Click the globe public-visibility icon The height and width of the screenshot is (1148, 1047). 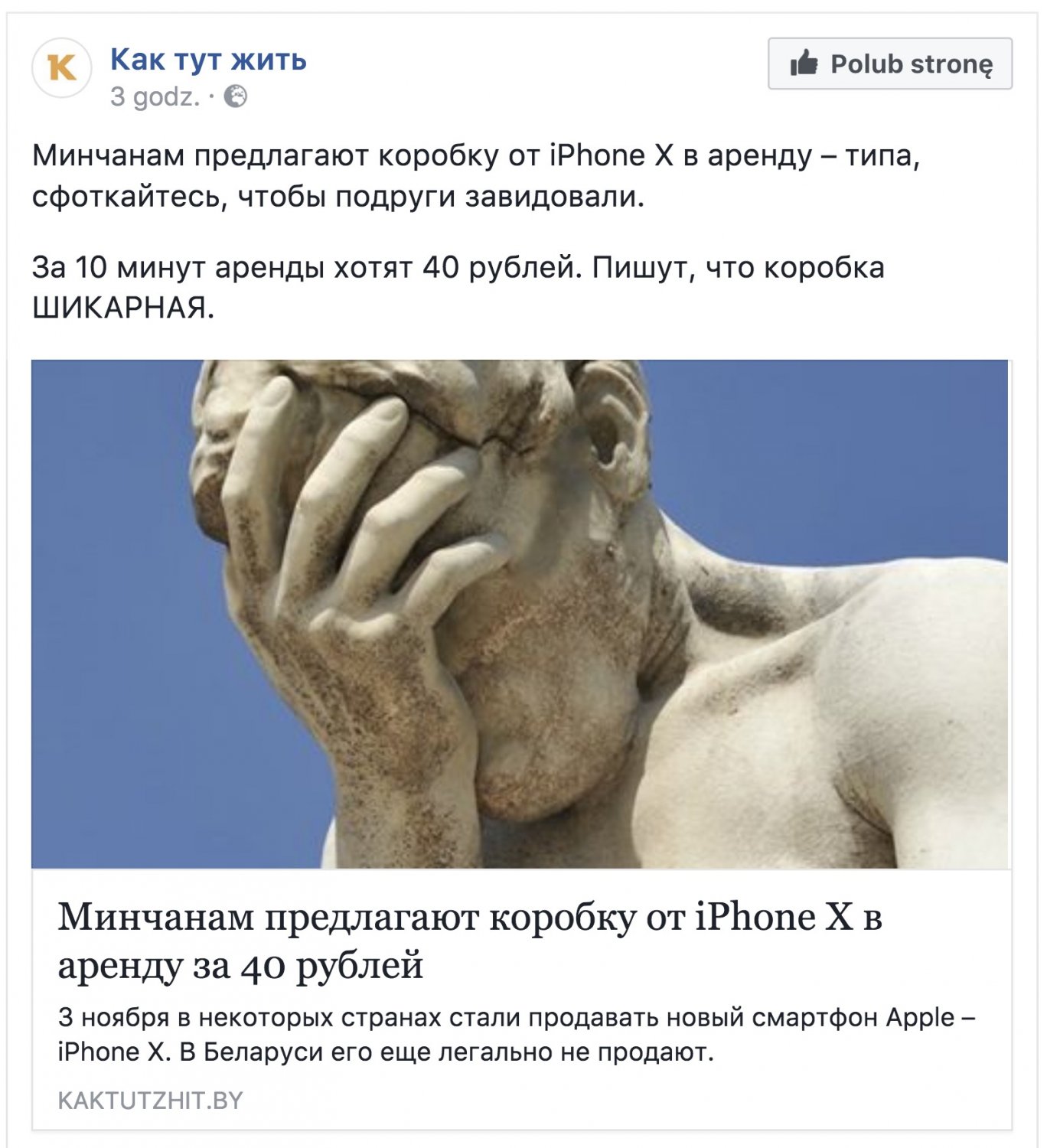point(236,97)
